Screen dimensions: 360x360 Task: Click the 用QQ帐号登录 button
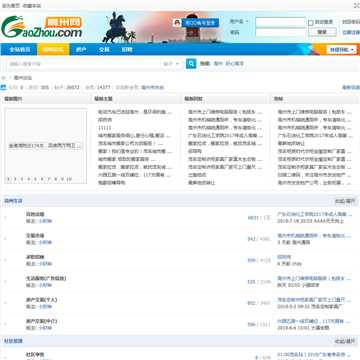click(196, 23)
